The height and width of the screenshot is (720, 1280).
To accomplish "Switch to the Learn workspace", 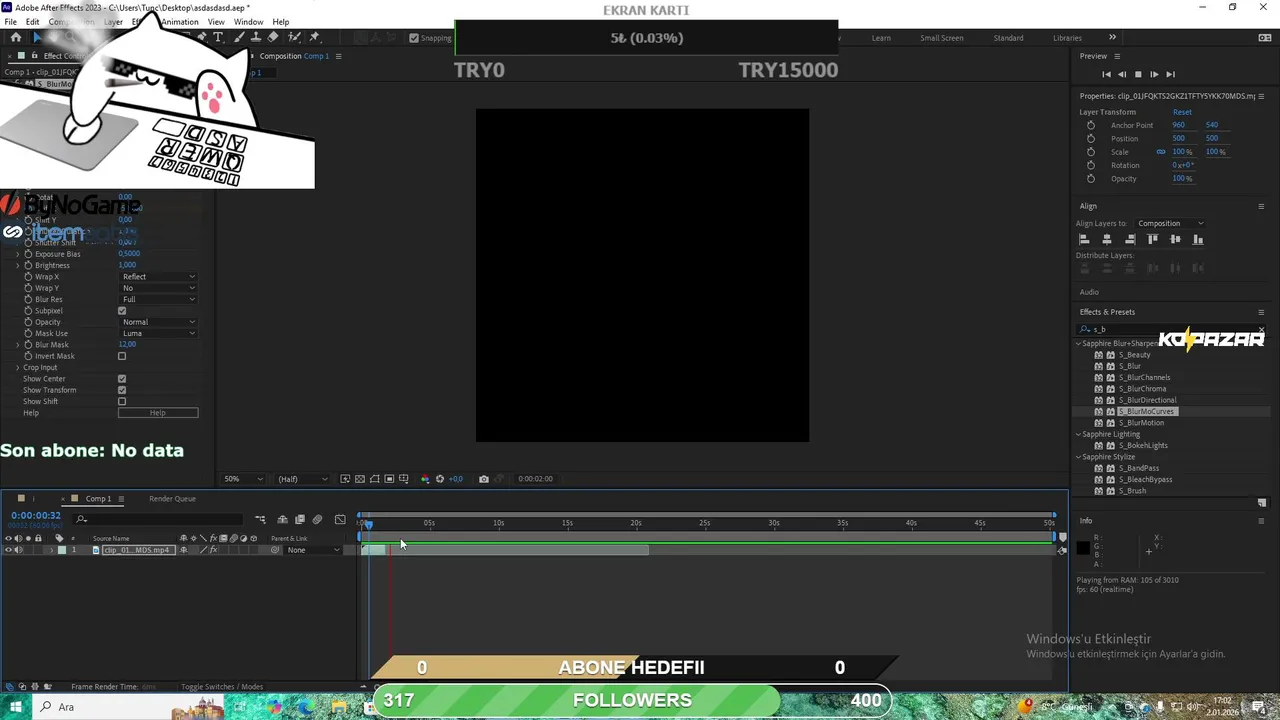I will click(881, 38).
